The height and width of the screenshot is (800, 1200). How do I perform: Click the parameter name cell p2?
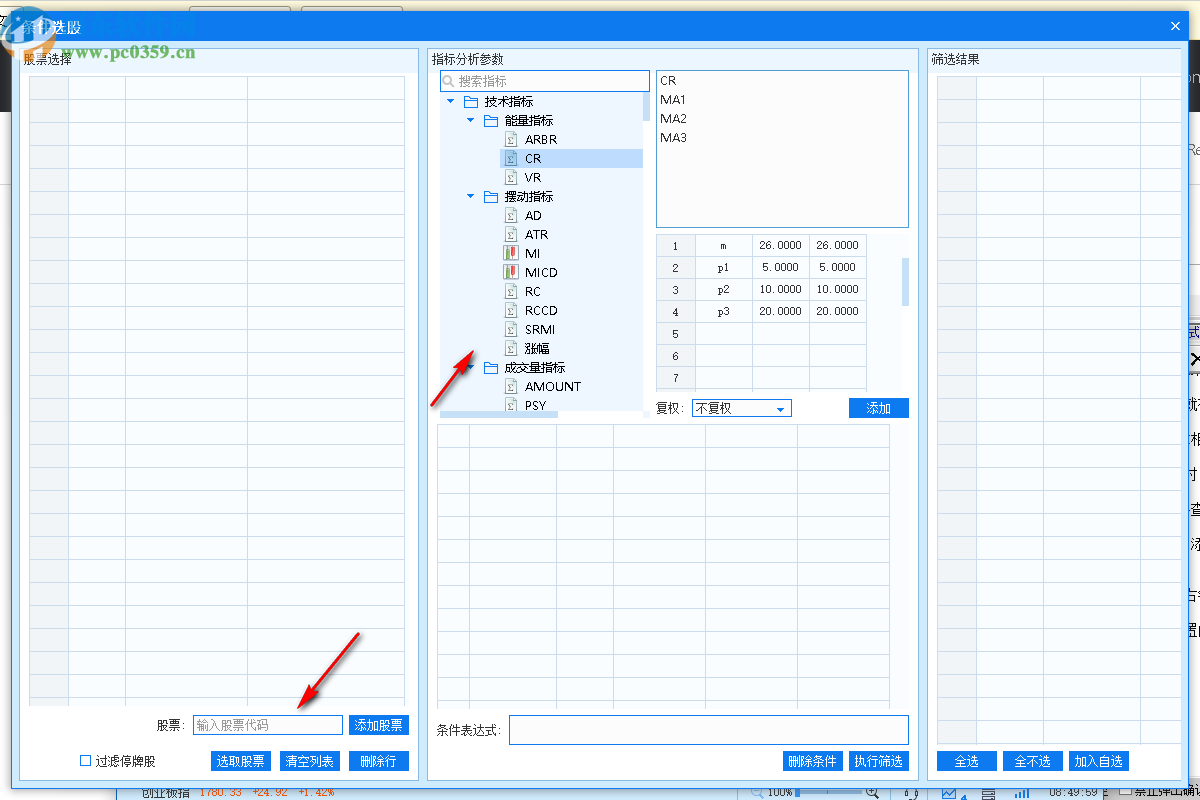point(724,289)
